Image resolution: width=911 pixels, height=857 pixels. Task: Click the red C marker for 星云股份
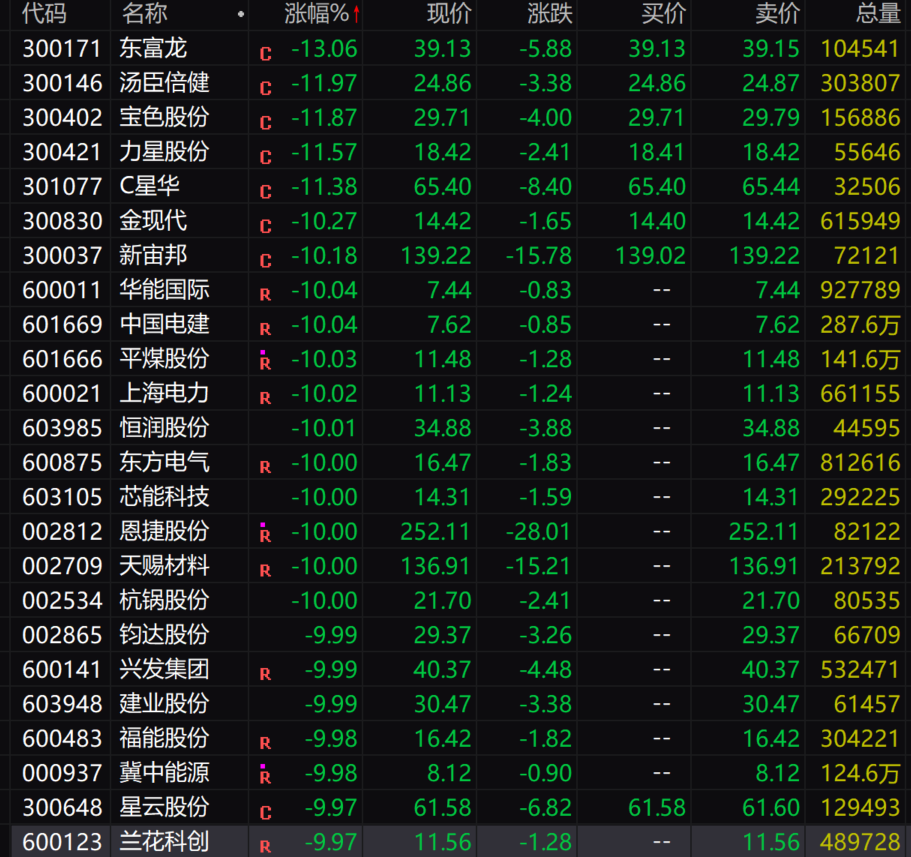(x=266, y=813)
